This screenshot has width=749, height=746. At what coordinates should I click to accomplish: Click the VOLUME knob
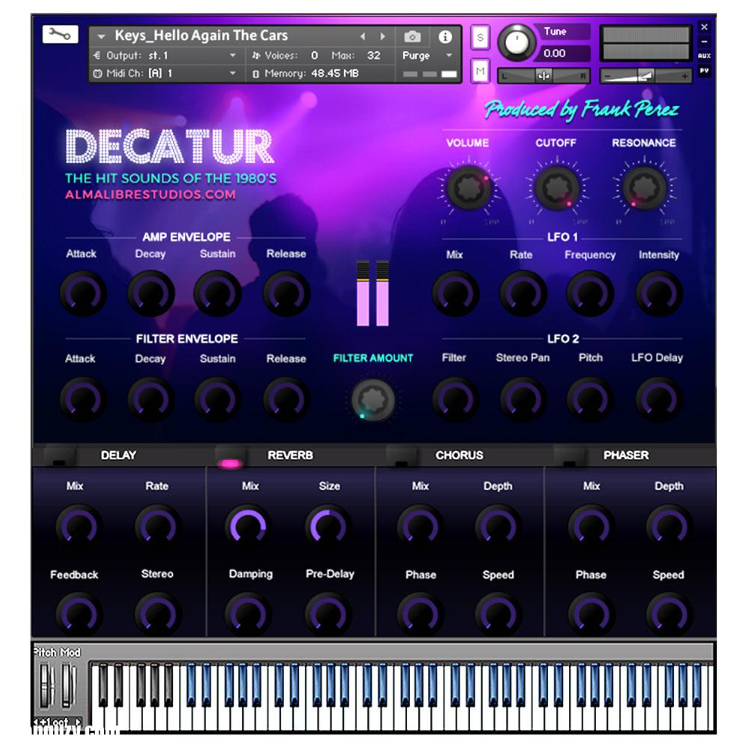[x=468, y=188]
